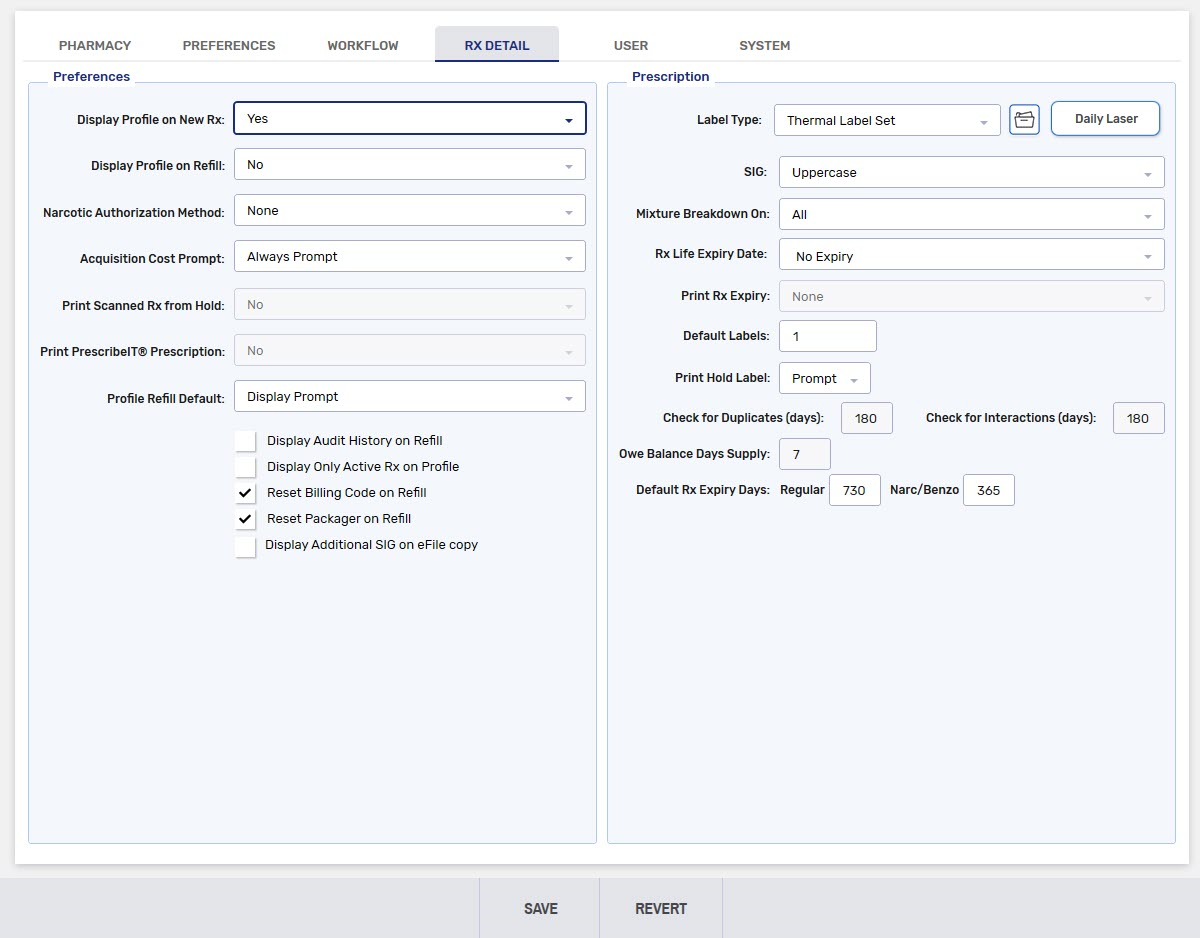Check Display Additional SIG on eFile copy

coord(246,546)
